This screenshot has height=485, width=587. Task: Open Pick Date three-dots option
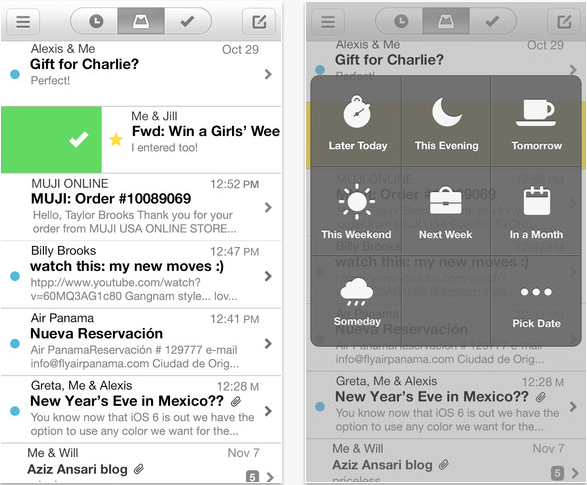coord(536,301)
